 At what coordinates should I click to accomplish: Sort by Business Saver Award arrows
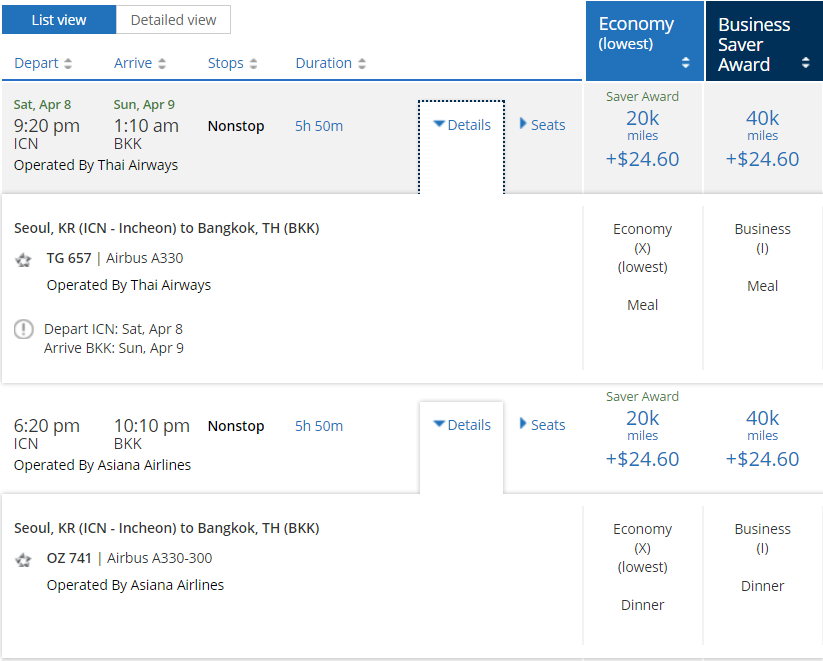(805, 63)
